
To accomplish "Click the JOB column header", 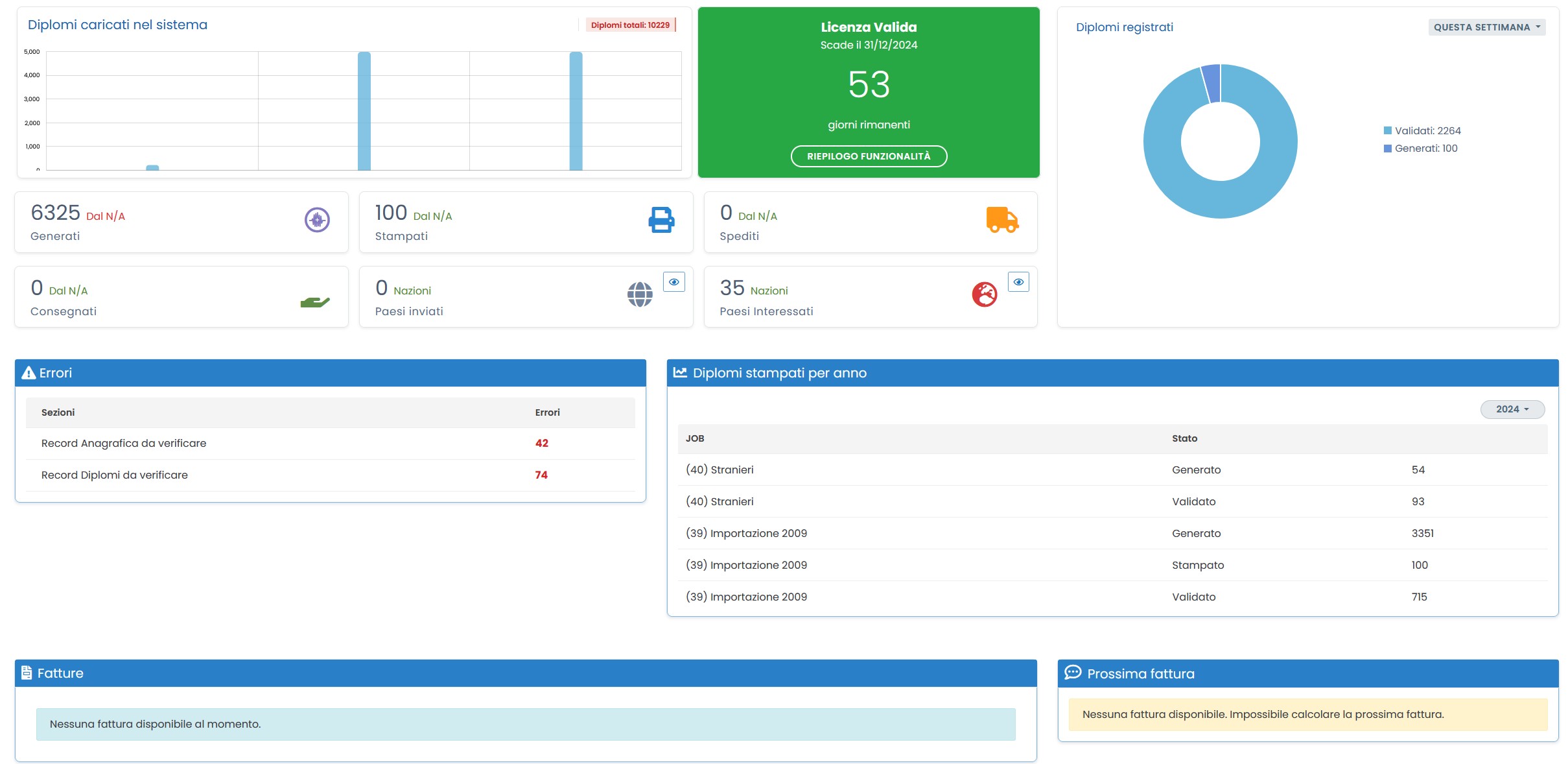I will pyautogui.click(x=695, y=438).
